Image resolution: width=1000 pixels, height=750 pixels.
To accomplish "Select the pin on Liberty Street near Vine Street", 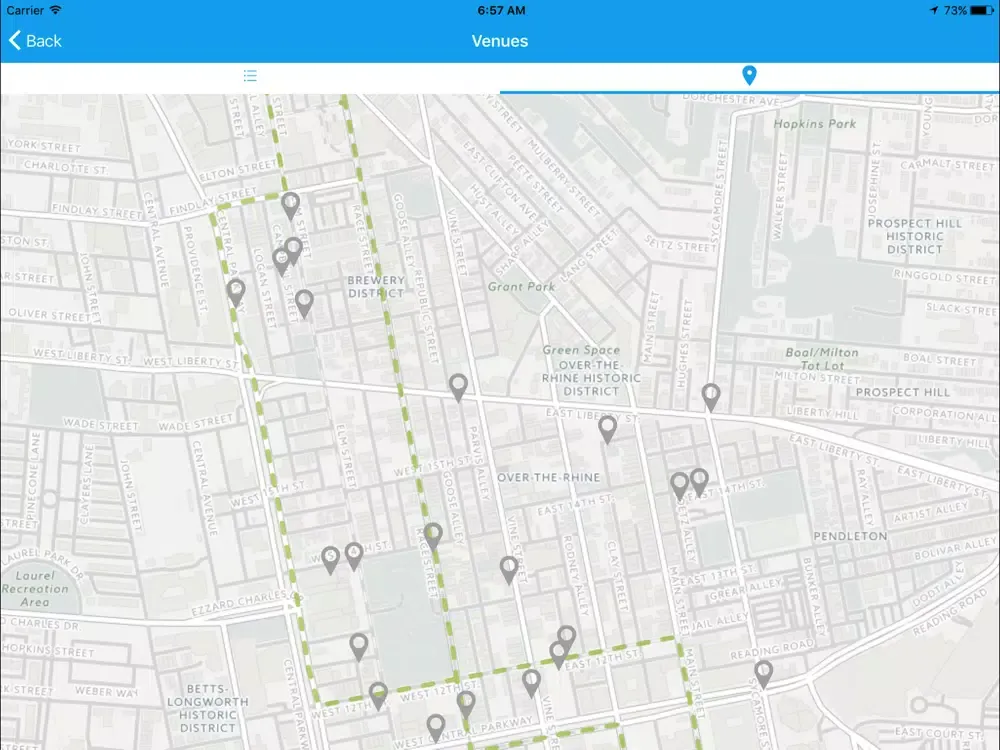I will (458, 388).
